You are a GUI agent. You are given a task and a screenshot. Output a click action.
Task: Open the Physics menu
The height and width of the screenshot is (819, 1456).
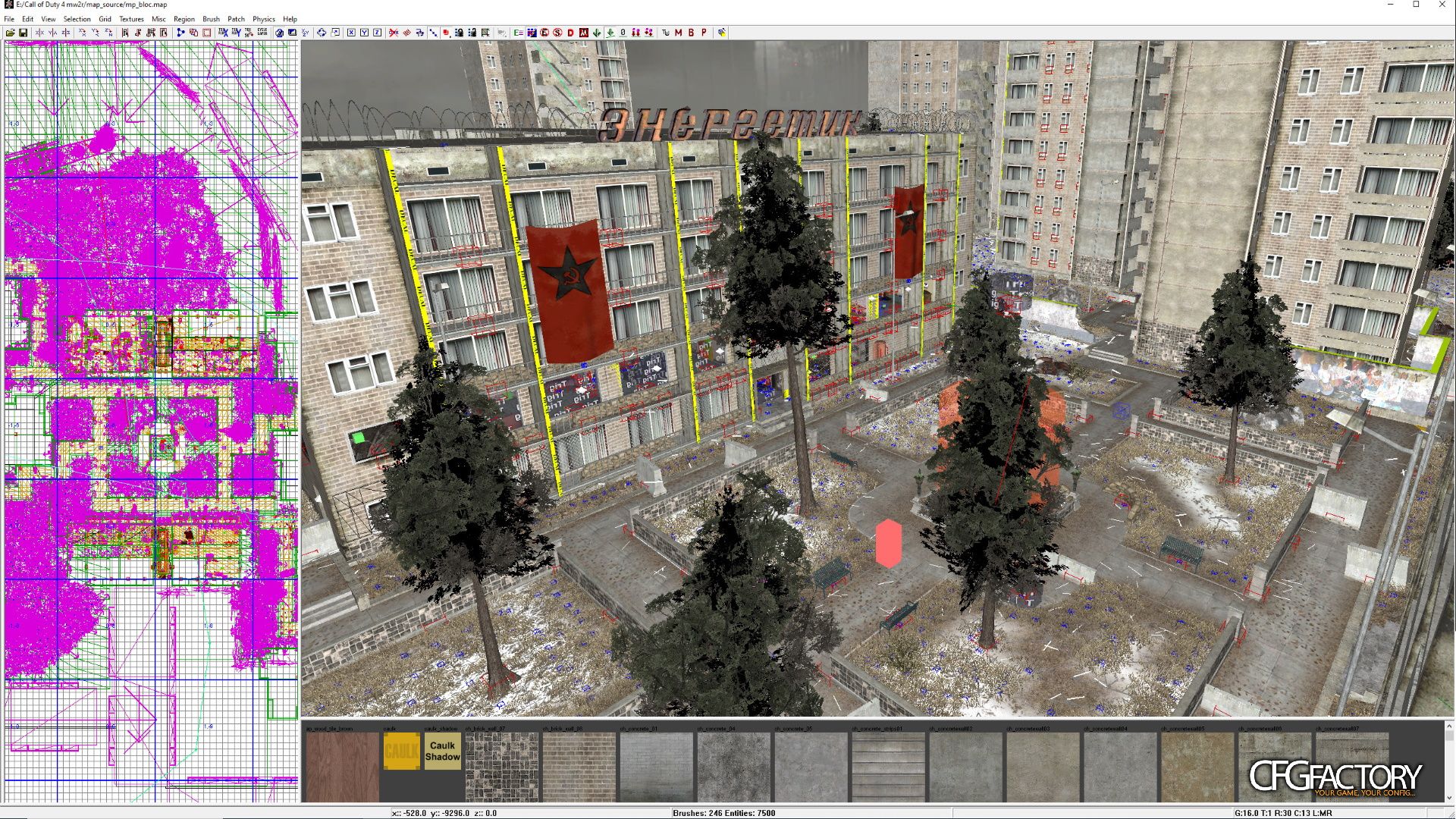coord(264,19)
